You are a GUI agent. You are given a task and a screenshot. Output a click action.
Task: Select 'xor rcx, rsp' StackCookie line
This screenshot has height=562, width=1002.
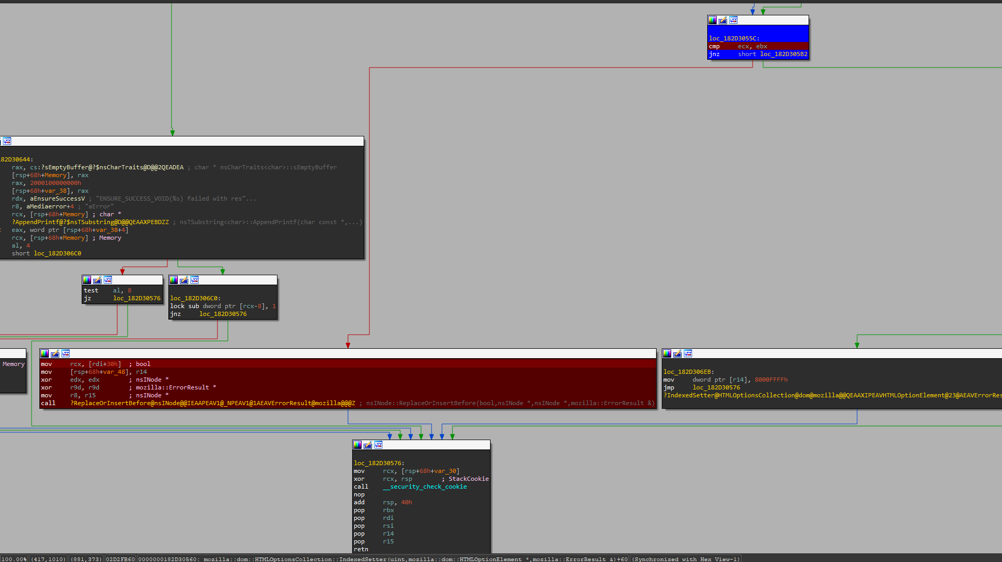click(x=421, y=479)
